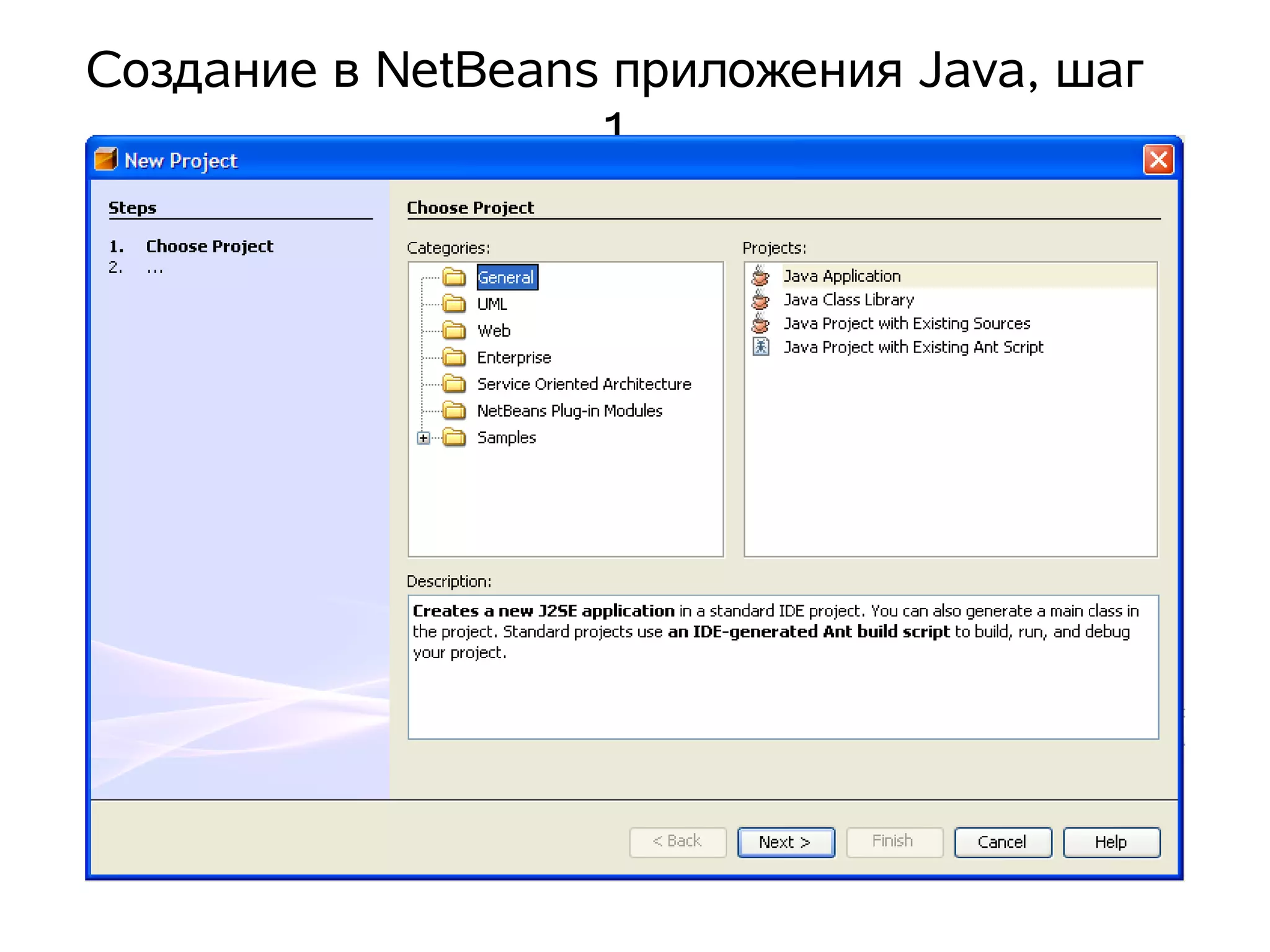Click the General folder icon
1270x952 pixels.
454,277
